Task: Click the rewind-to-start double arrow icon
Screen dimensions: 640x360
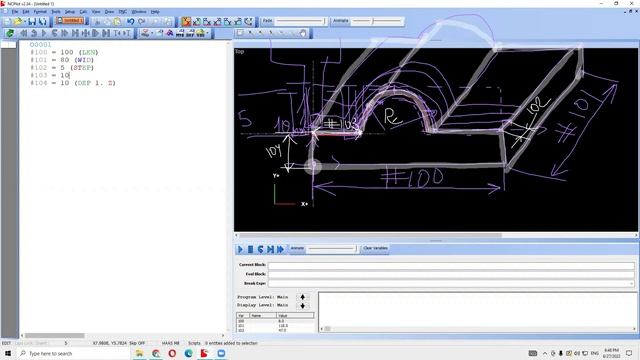Action: (x=24, y=33)
